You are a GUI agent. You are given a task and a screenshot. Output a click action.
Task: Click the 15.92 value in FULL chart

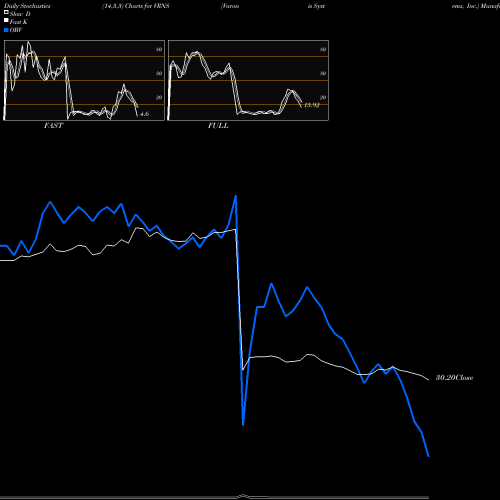pyautogui.click(x=312, y=105)
